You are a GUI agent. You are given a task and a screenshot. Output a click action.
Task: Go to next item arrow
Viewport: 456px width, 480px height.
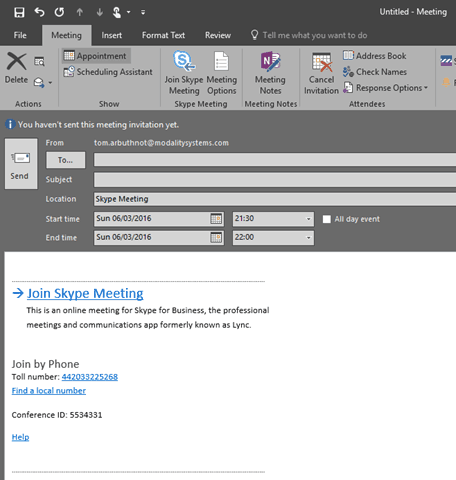[99, 12]
